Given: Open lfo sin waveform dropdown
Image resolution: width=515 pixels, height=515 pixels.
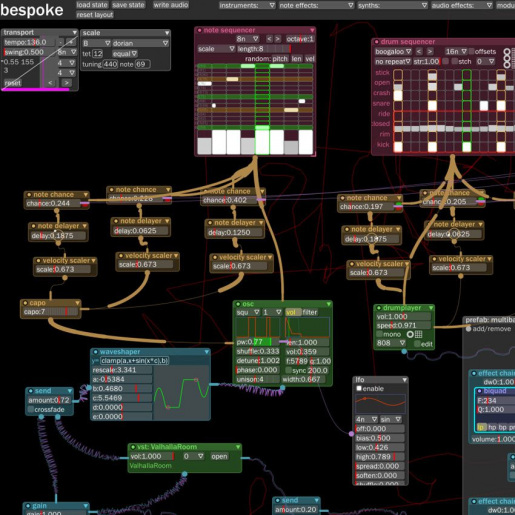Looking at the screenshot, I should (391, 419).
